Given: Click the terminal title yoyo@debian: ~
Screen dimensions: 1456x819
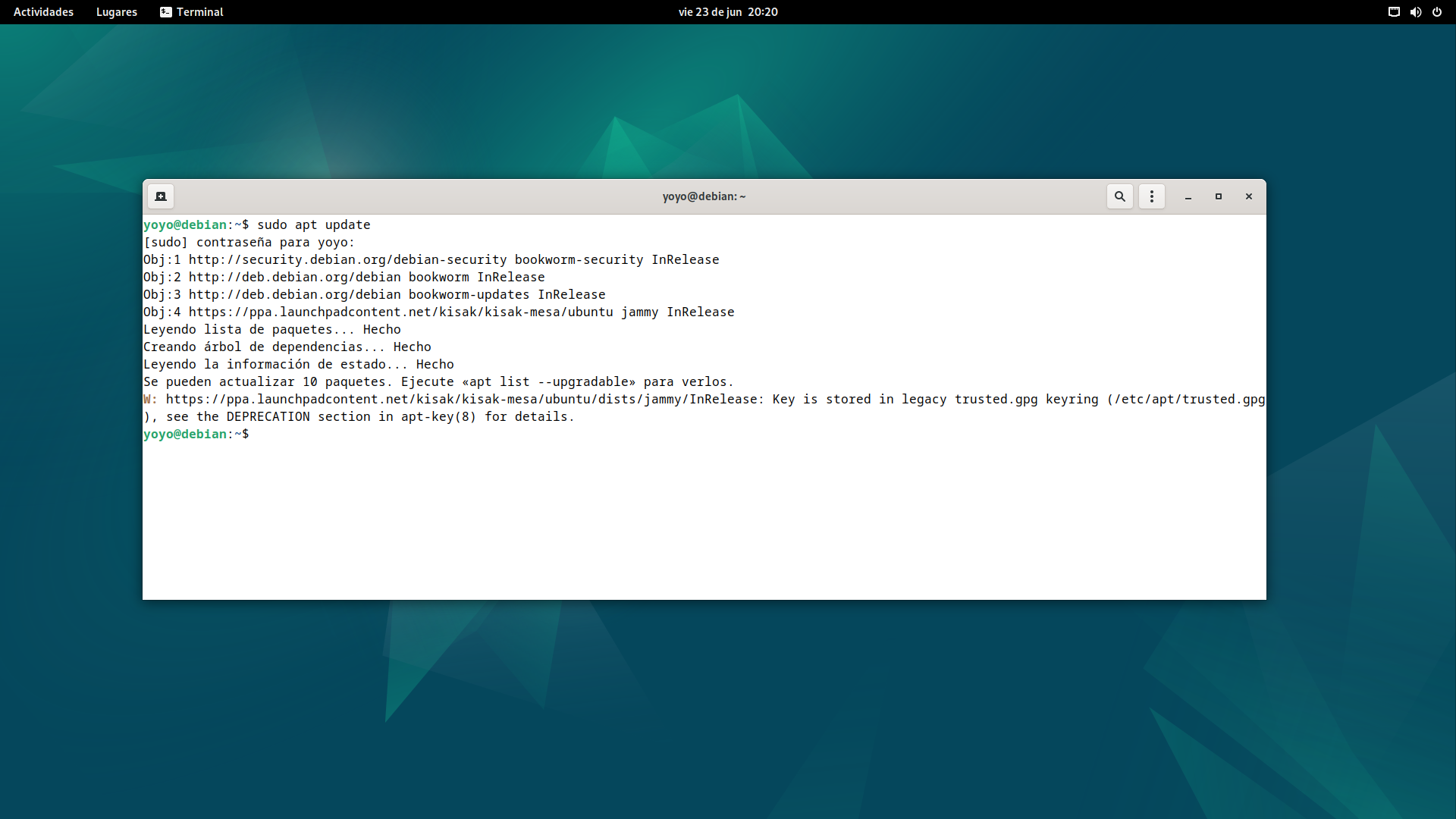Looking at the screenshot, I should tap(704, 196).
